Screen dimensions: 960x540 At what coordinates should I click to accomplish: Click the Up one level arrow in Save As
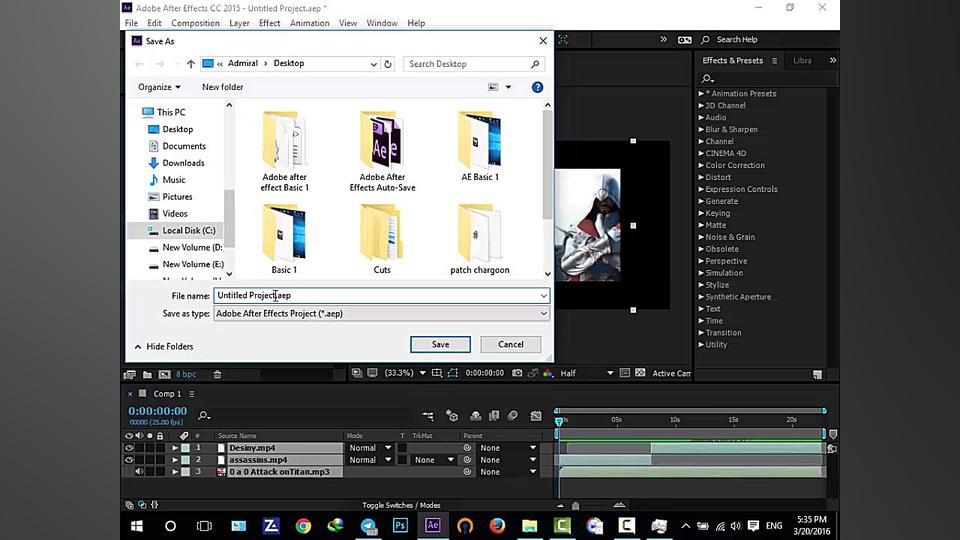191,64
